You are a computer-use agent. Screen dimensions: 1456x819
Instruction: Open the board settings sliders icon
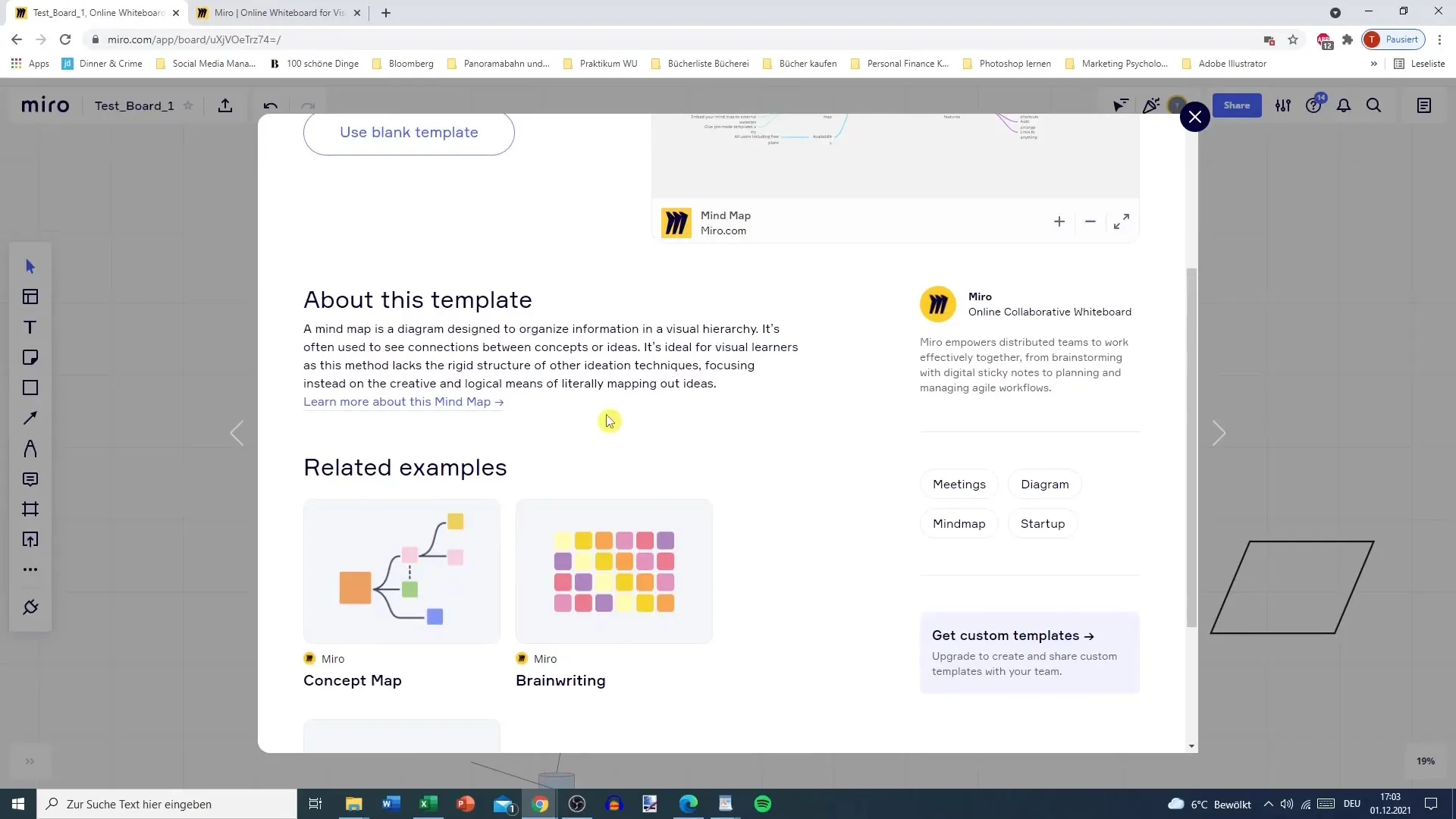tap(1283, 105)
